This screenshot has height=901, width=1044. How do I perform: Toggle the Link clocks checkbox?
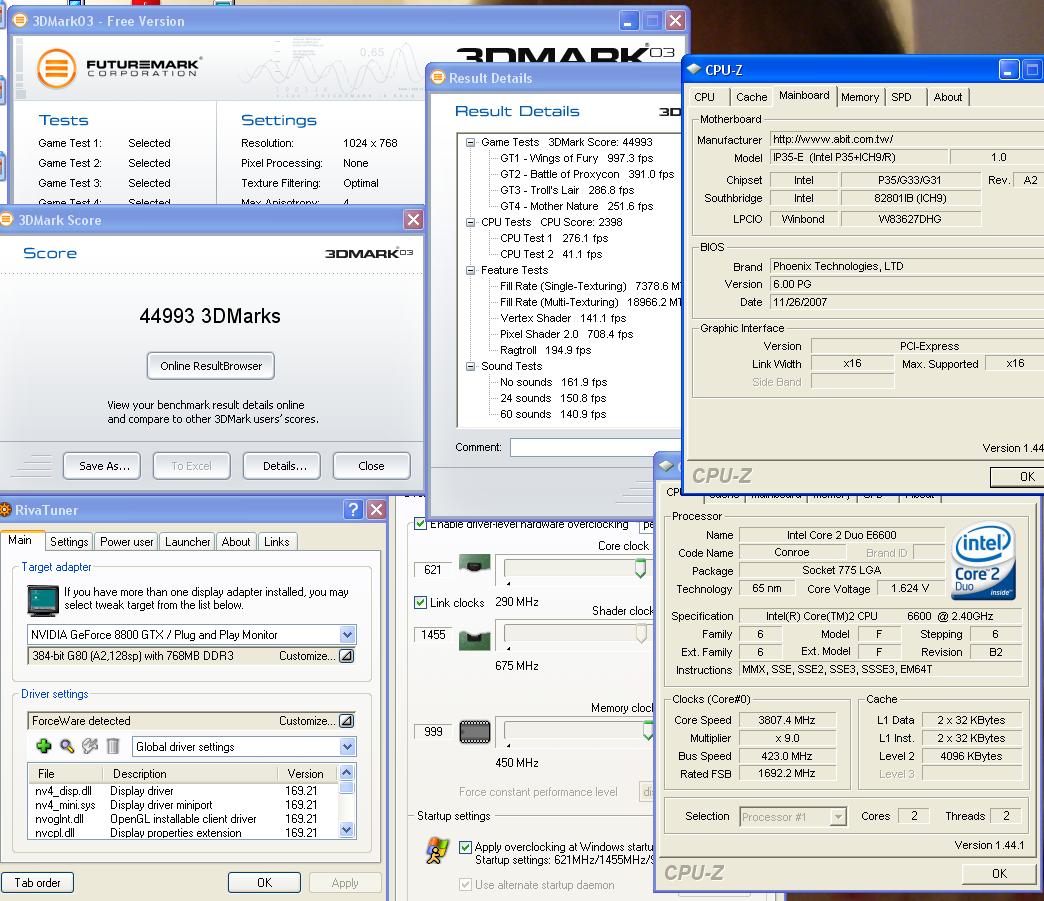420,603
